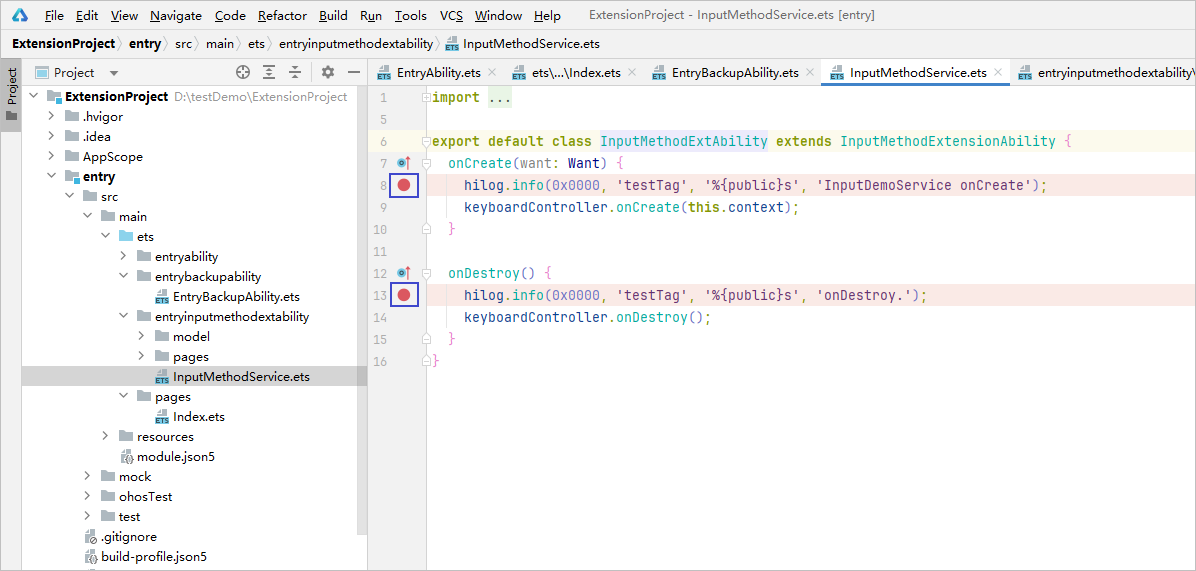Viewport: 1196px width, 571px height.
Task: Toggle off the breakpoint on line 13
Action: tap(404, 295)
